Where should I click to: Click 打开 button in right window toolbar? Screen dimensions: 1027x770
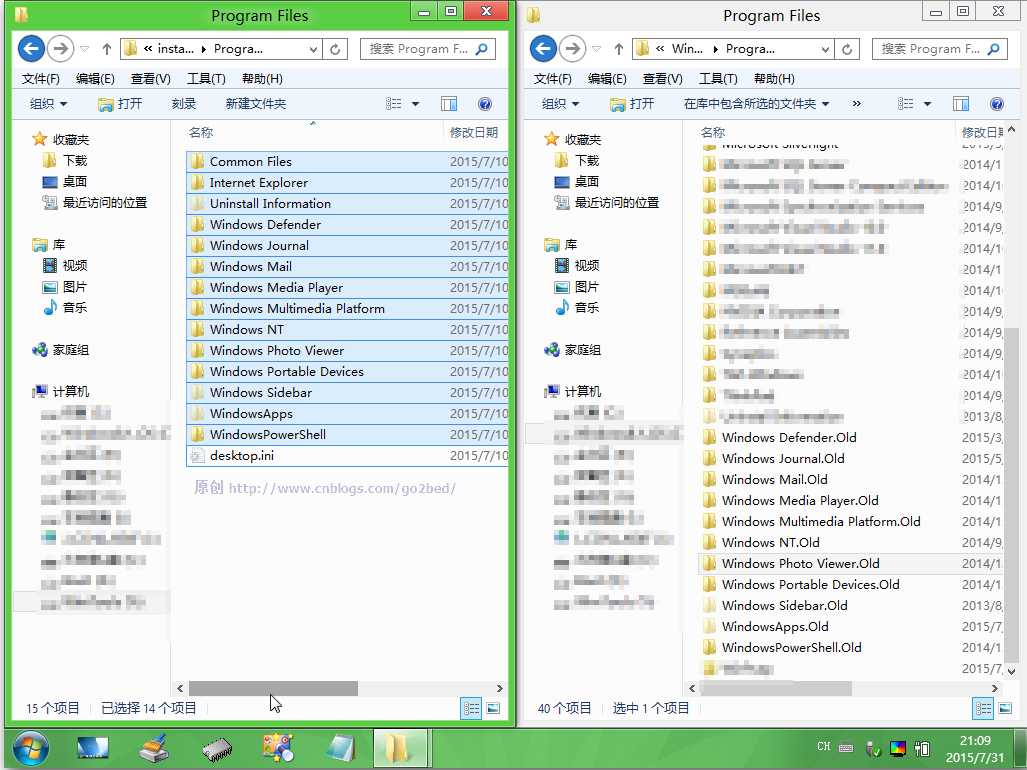(x=632, y=103)
